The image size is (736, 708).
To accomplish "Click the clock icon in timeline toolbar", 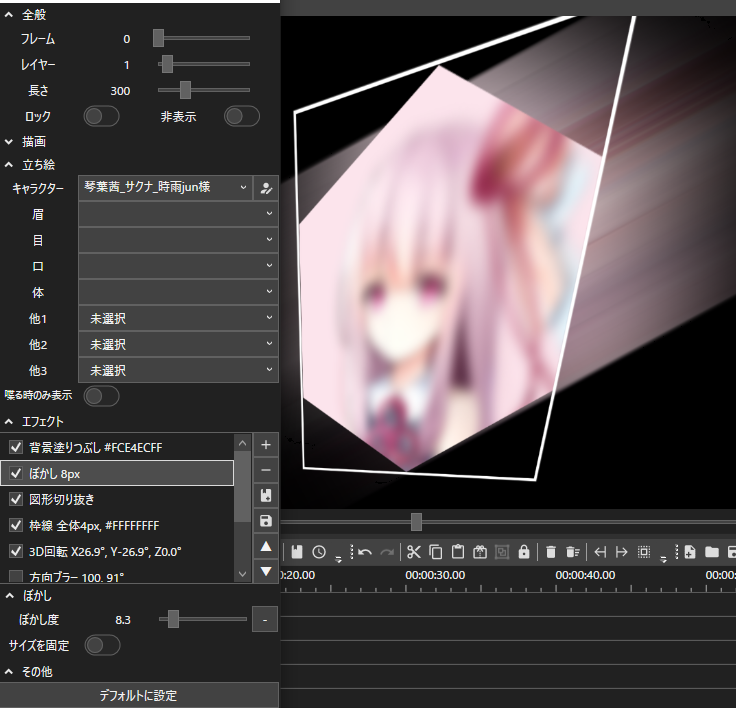I will 319,552.
